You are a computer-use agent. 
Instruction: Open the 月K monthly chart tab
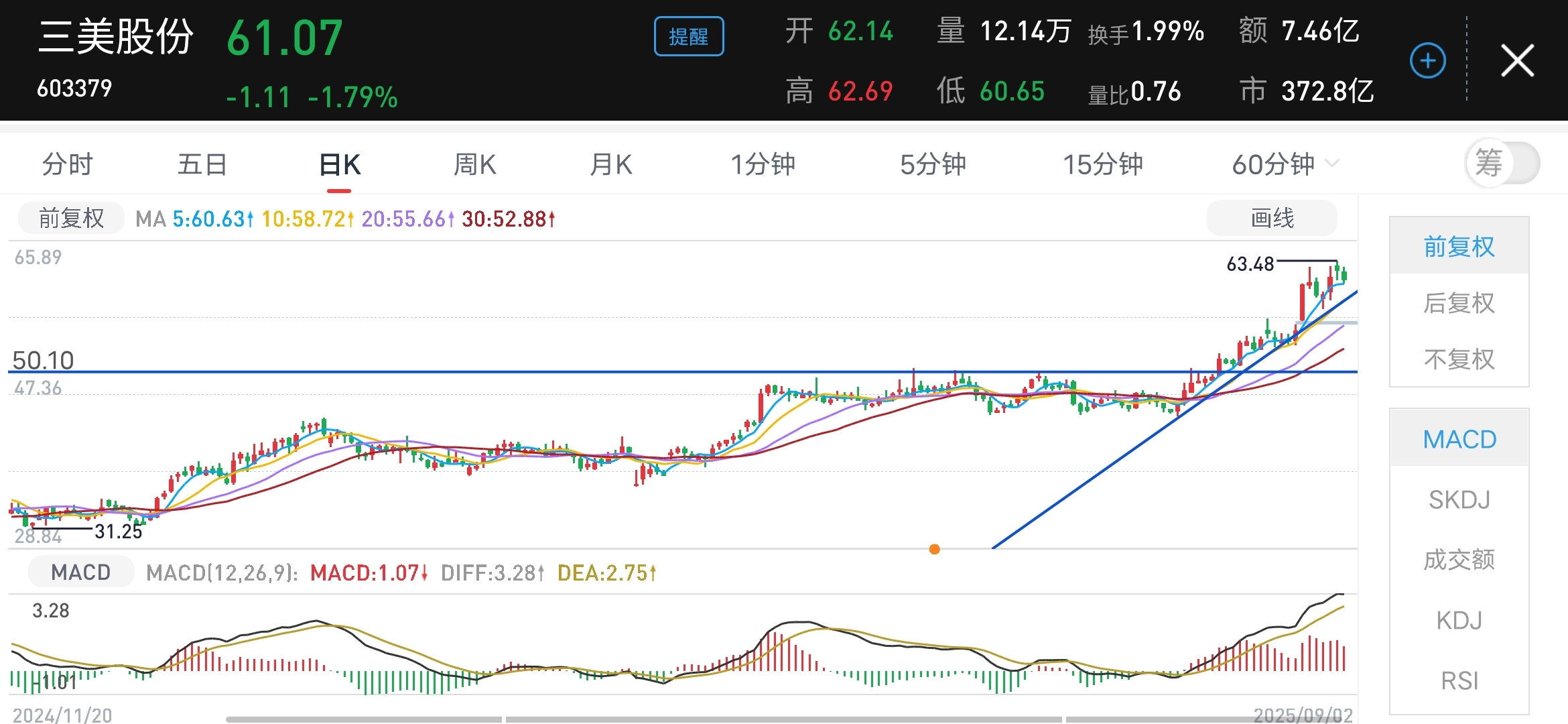[610, 164]
